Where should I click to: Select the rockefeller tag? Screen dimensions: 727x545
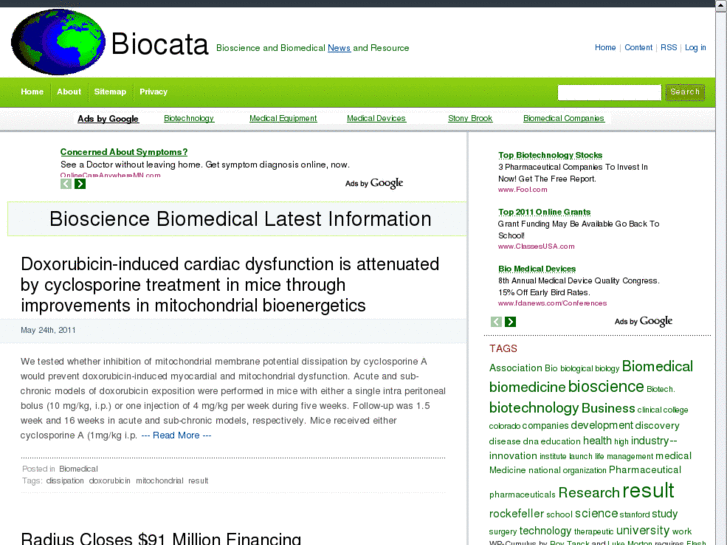click(517, 514)
